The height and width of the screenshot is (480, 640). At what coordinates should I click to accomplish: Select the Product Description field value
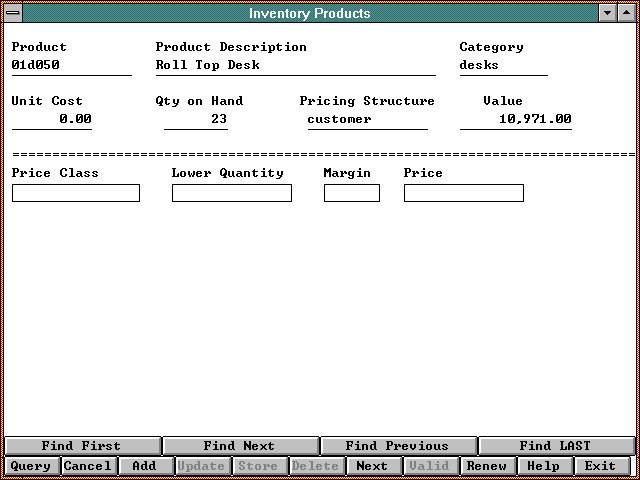click(x=295, y=66)
